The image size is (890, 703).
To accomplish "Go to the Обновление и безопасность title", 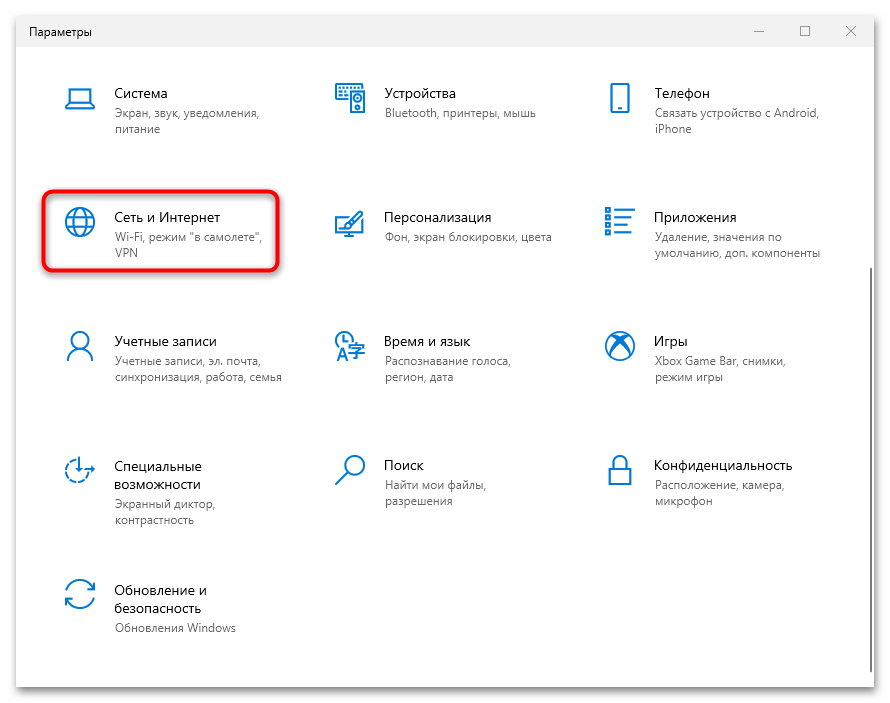I will [161, 599].
